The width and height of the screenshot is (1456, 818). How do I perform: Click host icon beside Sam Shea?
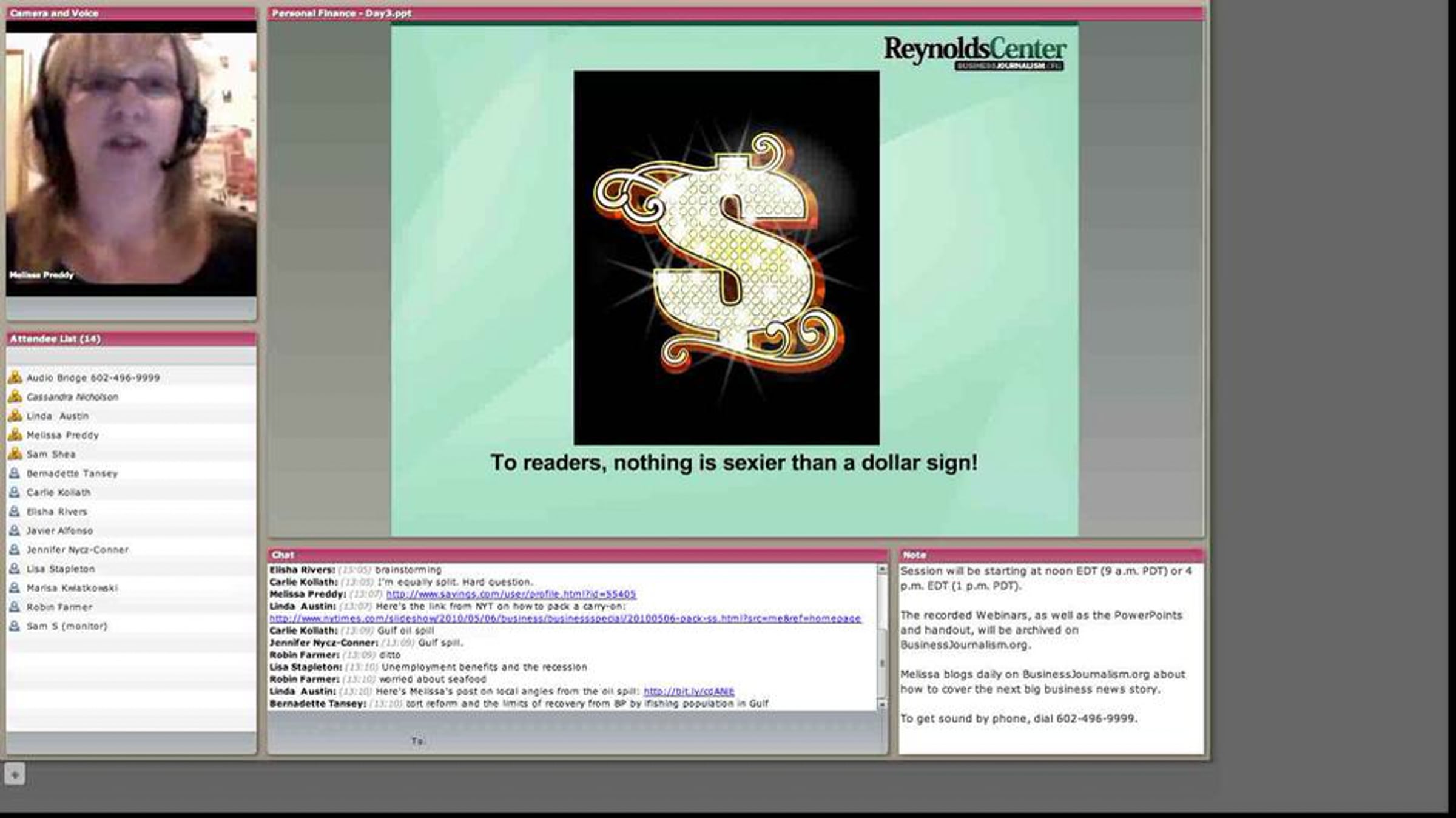click(15, 454)
